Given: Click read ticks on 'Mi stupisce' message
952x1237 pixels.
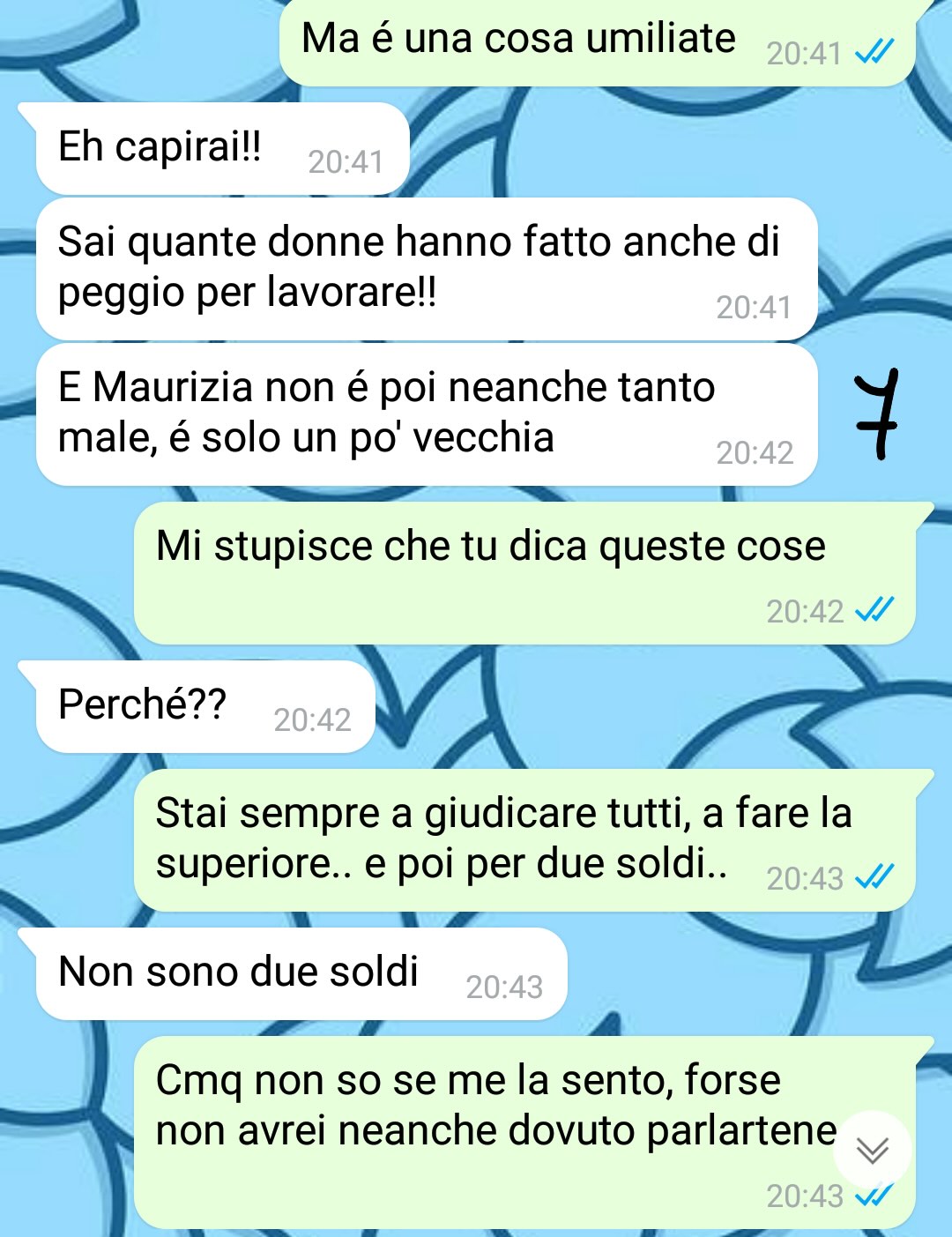Looking at the screenshot, I should 874,610.
